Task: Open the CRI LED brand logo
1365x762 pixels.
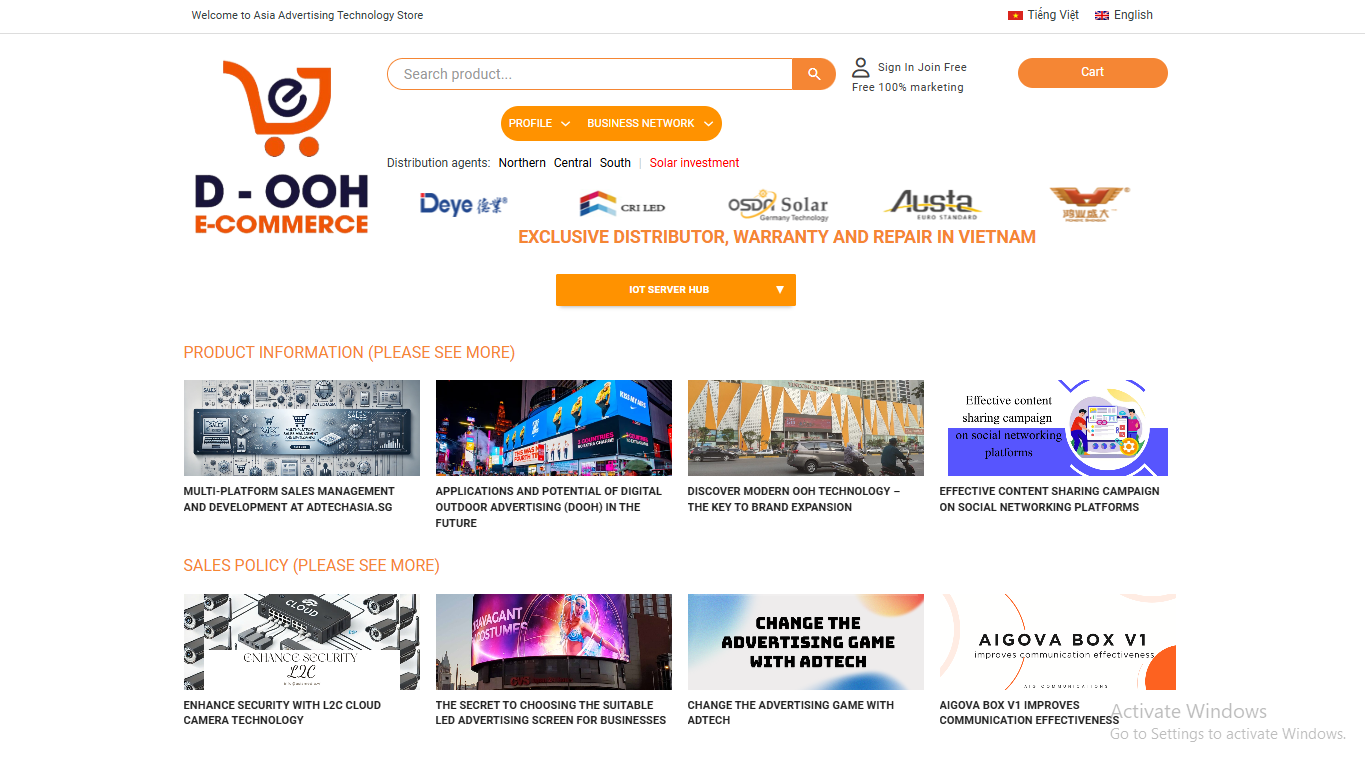Action: (622, 204)
